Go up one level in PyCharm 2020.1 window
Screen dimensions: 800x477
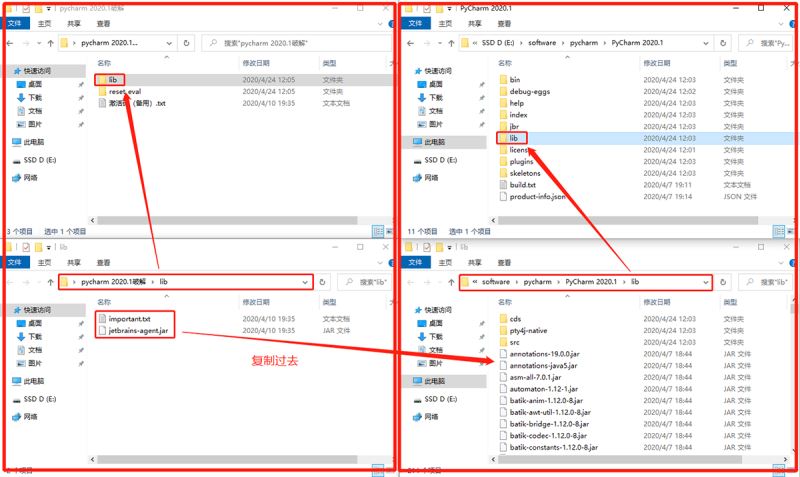click(x=451, y=43)
